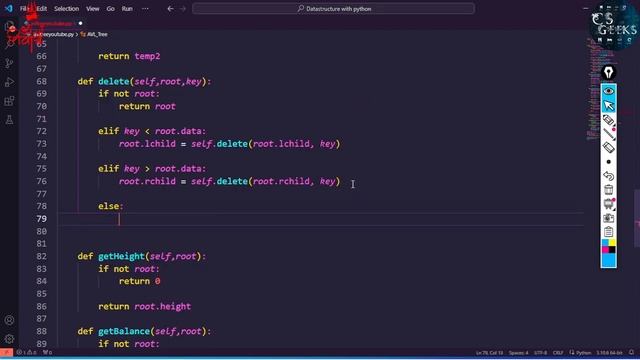Choose the black dot pen size
640x360 pixels.
point(609,162)
